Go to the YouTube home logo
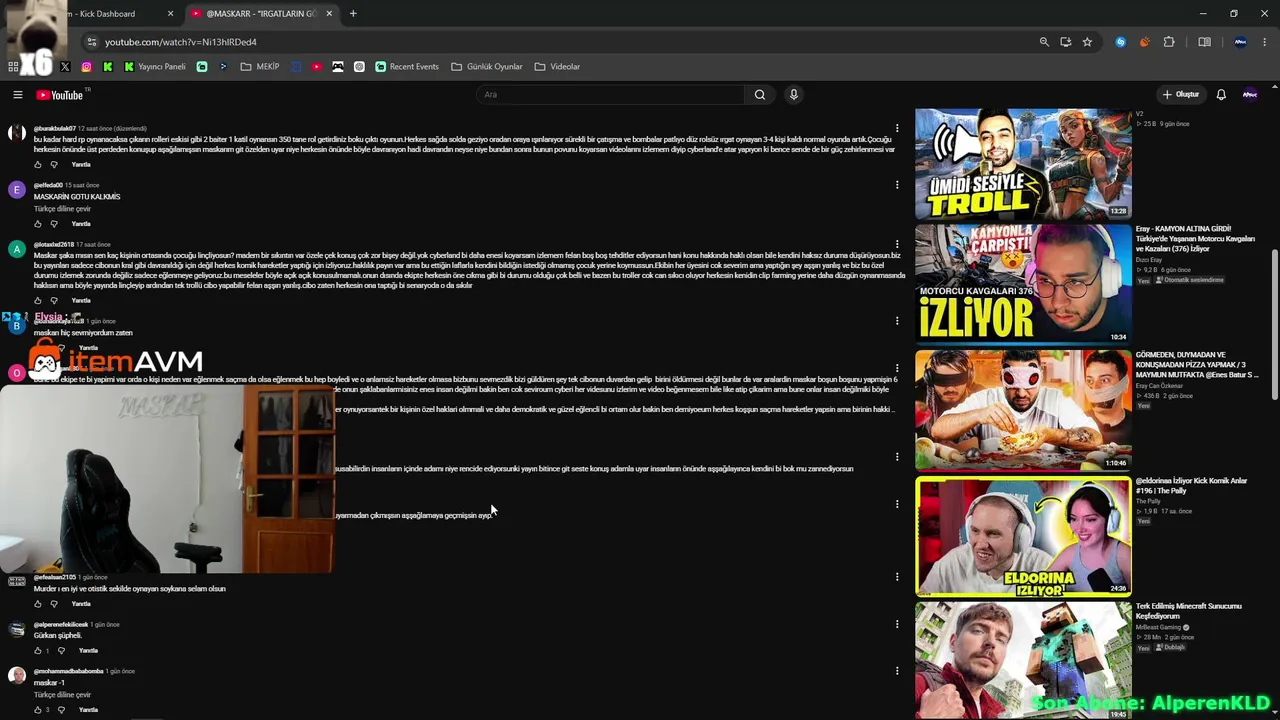 point(60,95)
